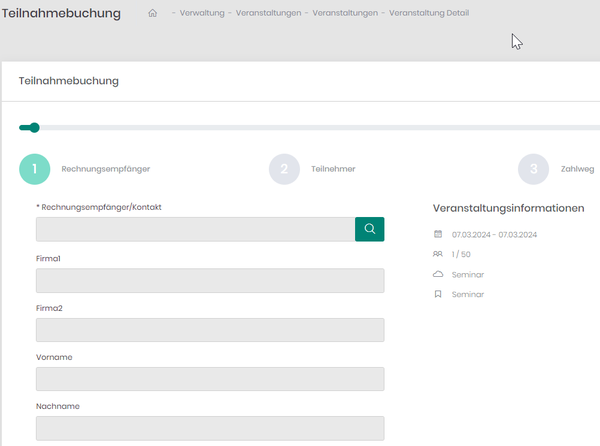
Task: Open the second Veranstaltungen breadcrumb link
Action: coord(345,13)
